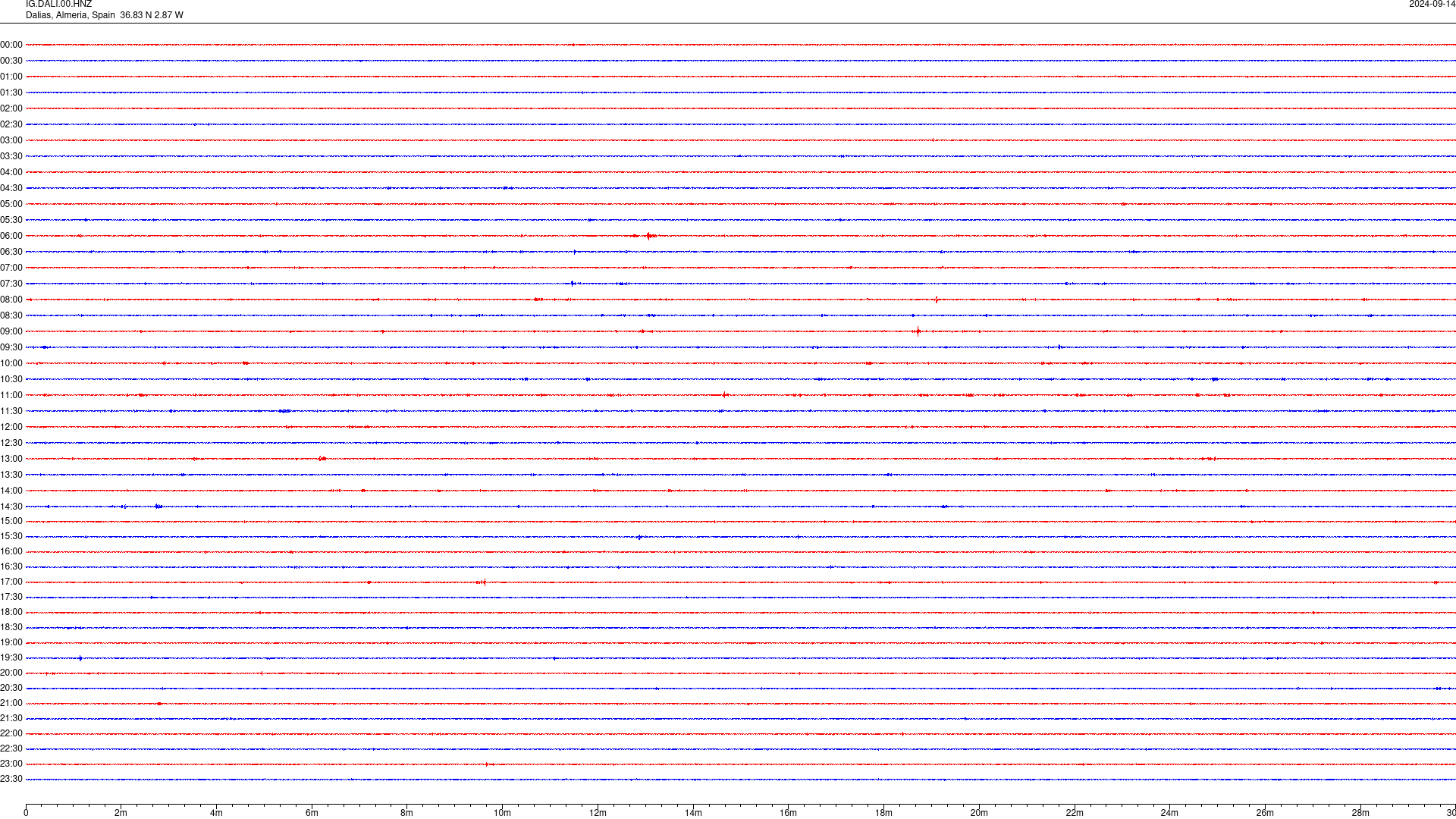Click the 26m tick on the time axis
The image size is (1456, 819).
coord(1265,813)
